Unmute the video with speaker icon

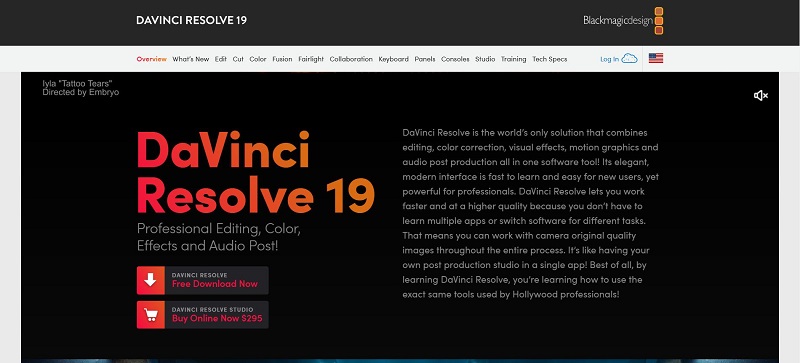pyautogui.click(x=761, y=95)
